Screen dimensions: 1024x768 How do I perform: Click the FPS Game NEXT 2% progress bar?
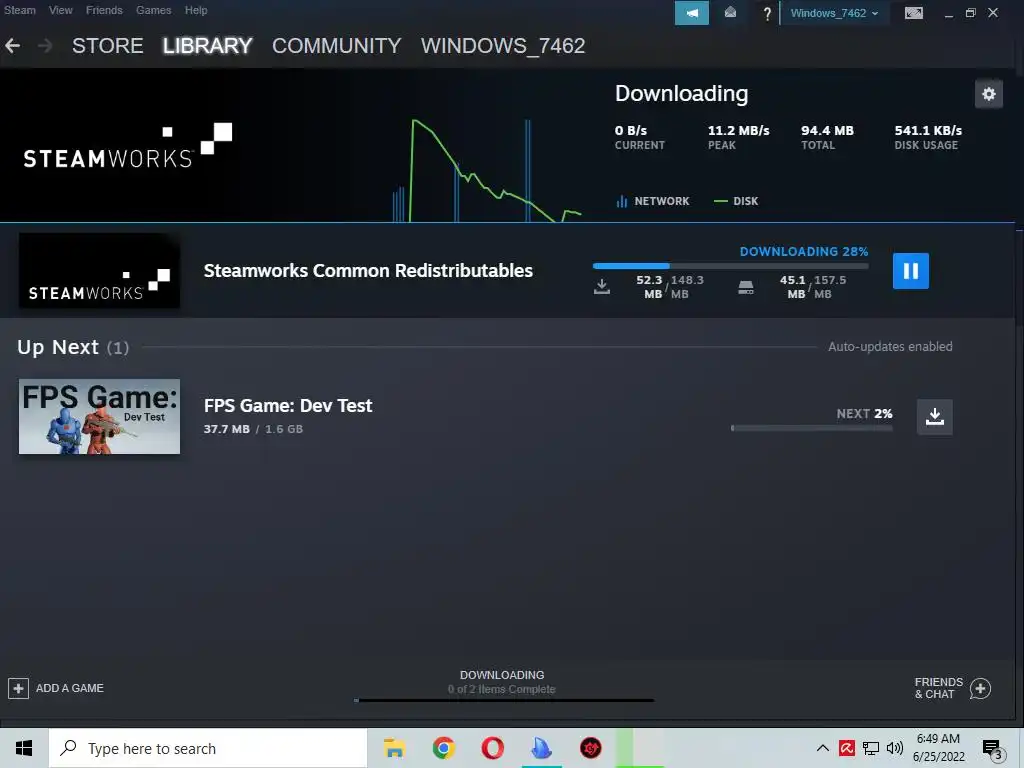812,428
